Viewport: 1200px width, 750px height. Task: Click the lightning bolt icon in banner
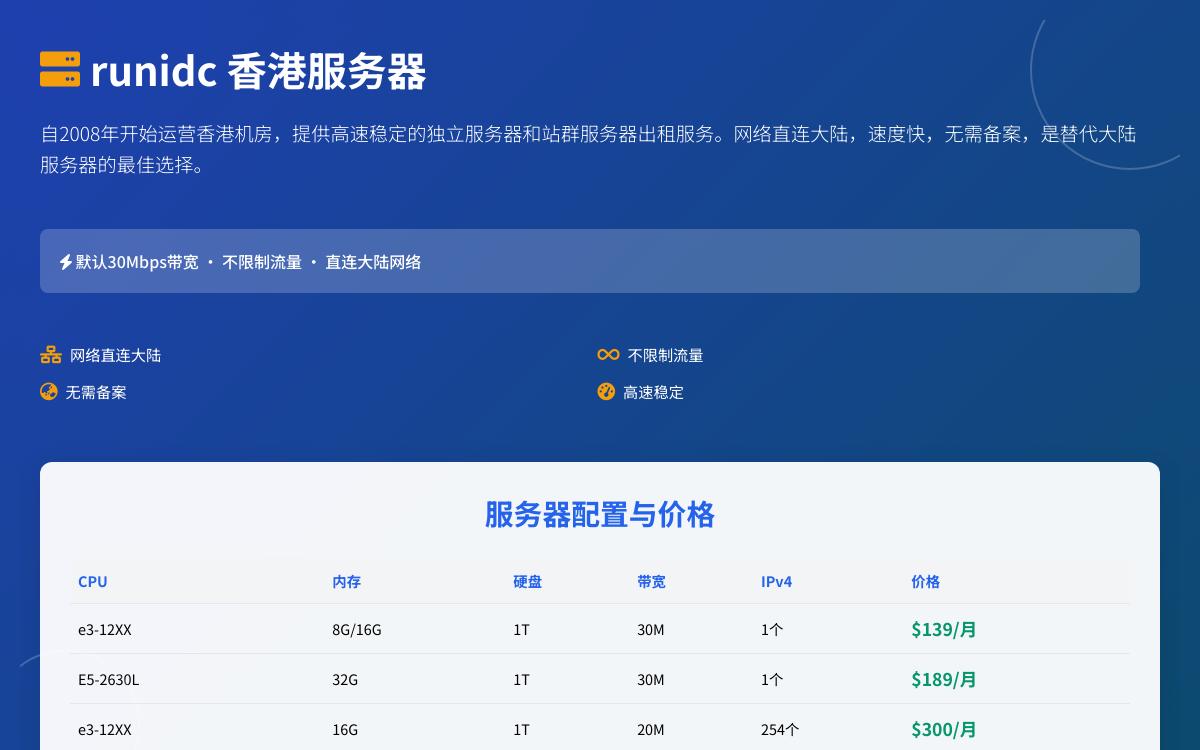point(66,262)
